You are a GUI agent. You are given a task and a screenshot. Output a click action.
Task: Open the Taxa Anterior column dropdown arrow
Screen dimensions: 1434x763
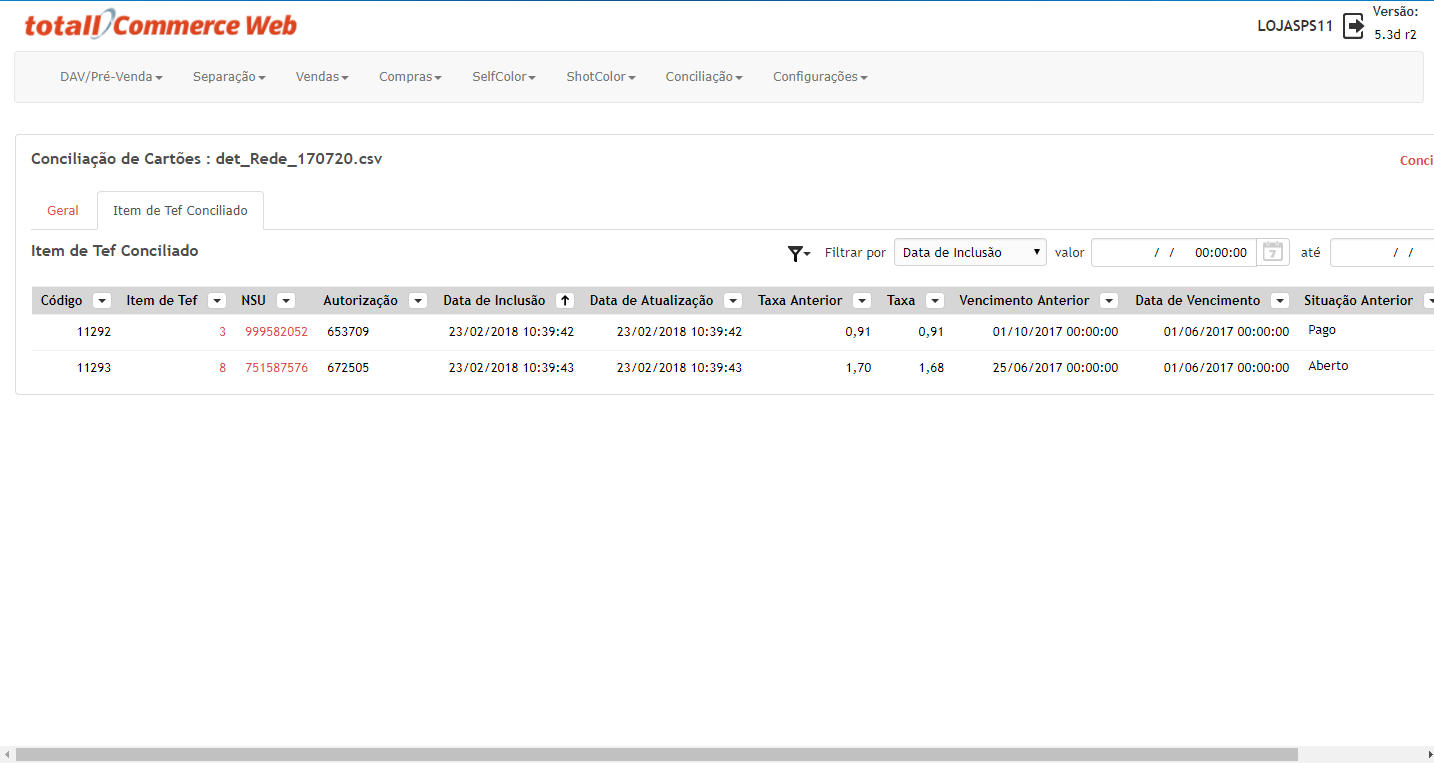click(x=861, y=300)
